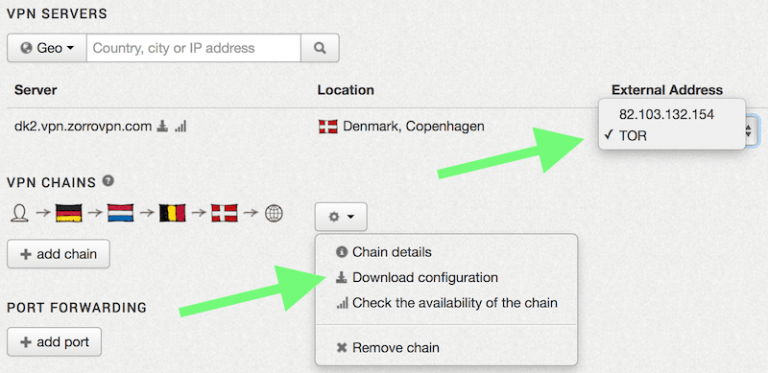Click the add chain button
The image size is (768, 373).
(58, 255)
